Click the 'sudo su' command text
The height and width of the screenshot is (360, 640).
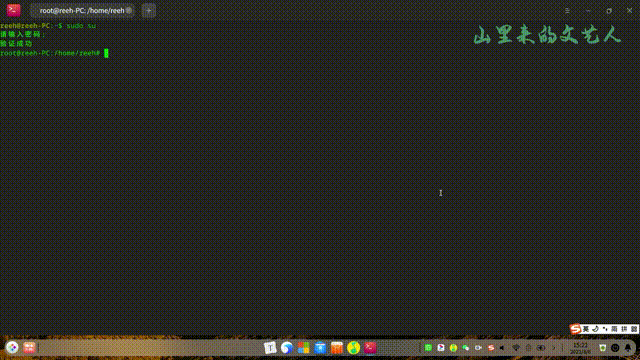(x=81, y=26)
